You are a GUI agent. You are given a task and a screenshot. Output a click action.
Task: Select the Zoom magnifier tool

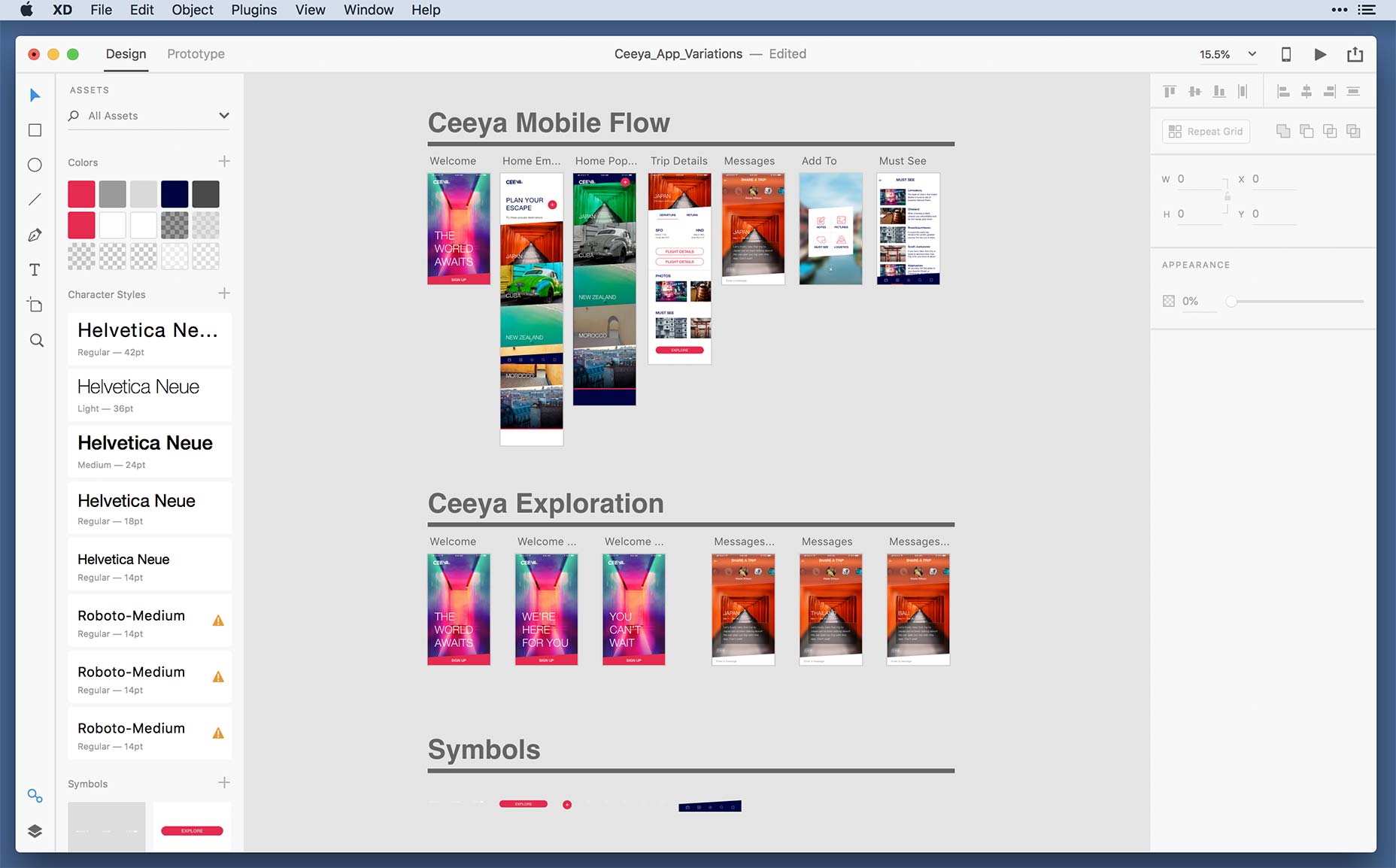(36, 340)
